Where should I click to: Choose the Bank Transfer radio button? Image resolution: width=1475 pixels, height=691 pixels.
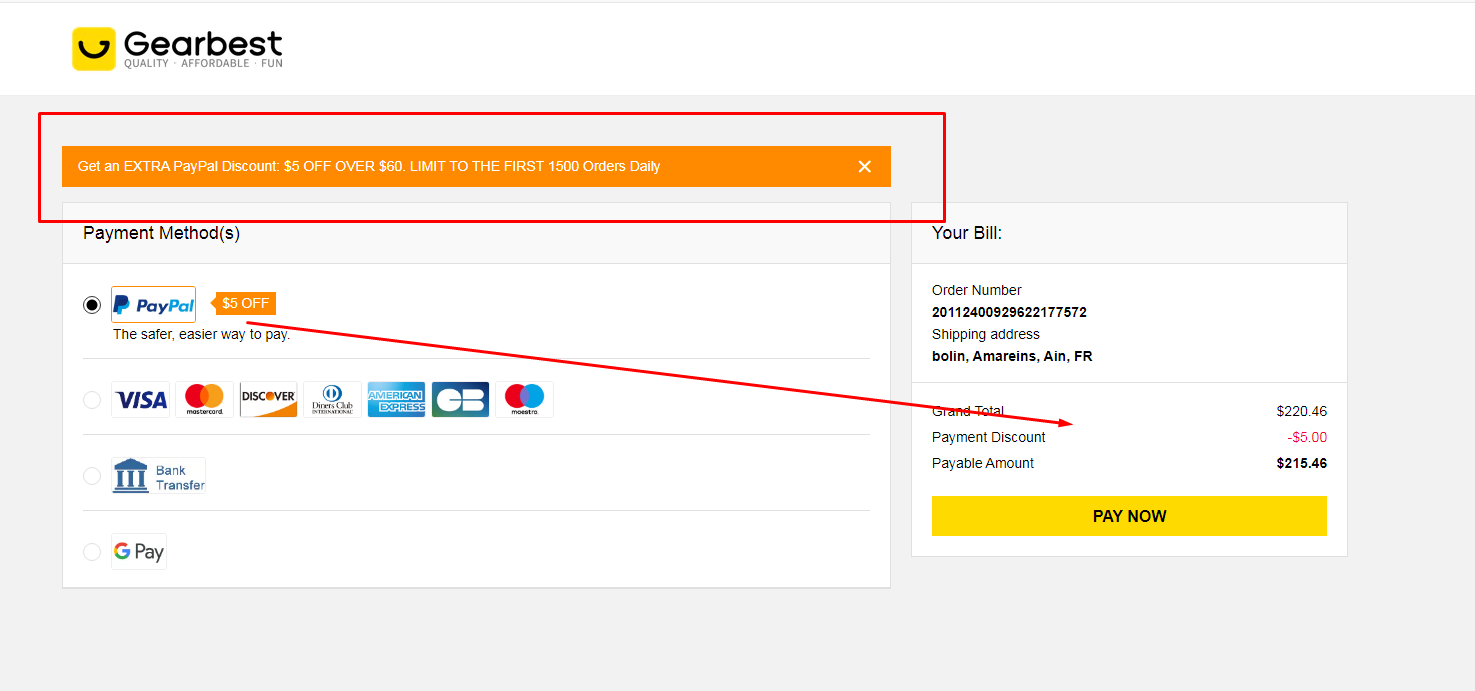point(92,475)
